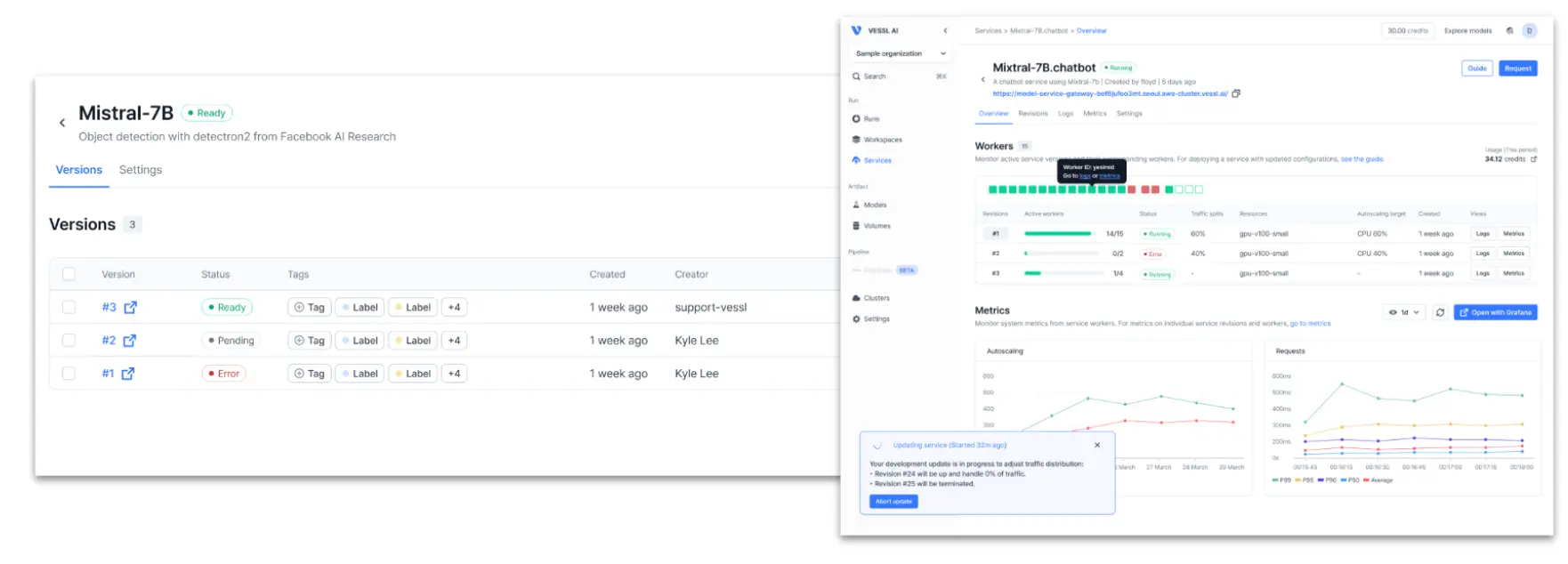The image size is (1568, 564).
Task: Expand +4 more tags on version #2
Action: coord(454,341)
